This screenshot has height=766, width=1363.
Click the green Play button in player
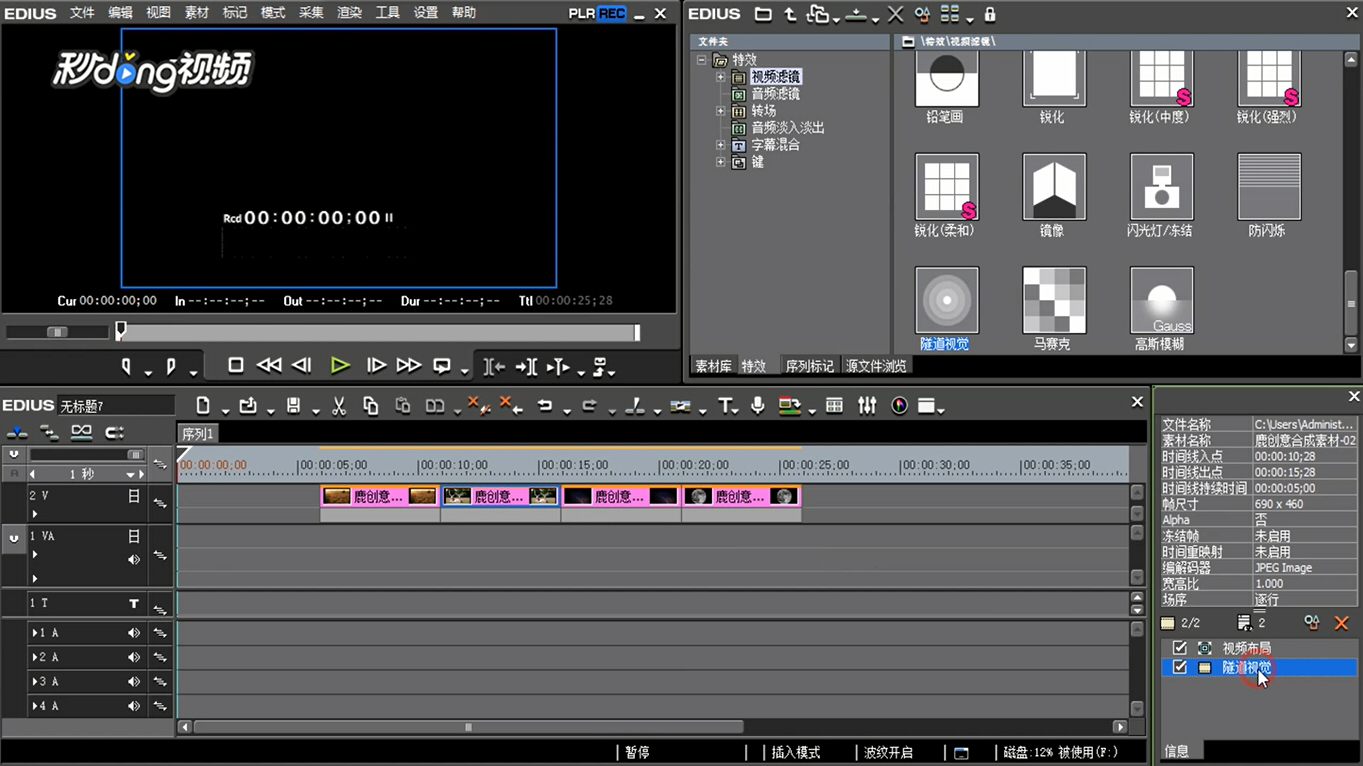coord(340,366)
